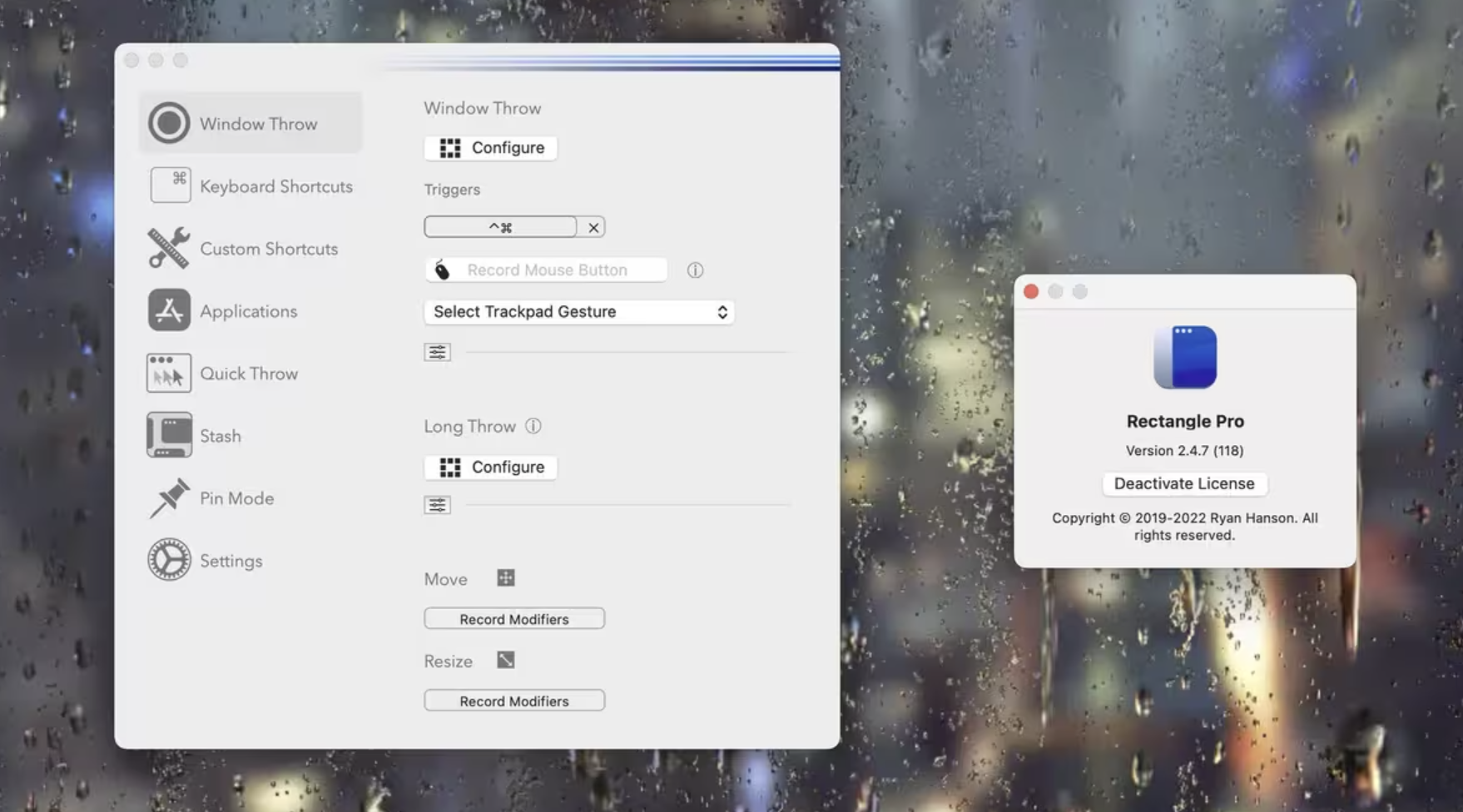Select the Stash section
This screenshot has width=1463, height=812.
[x=219, y=434]
